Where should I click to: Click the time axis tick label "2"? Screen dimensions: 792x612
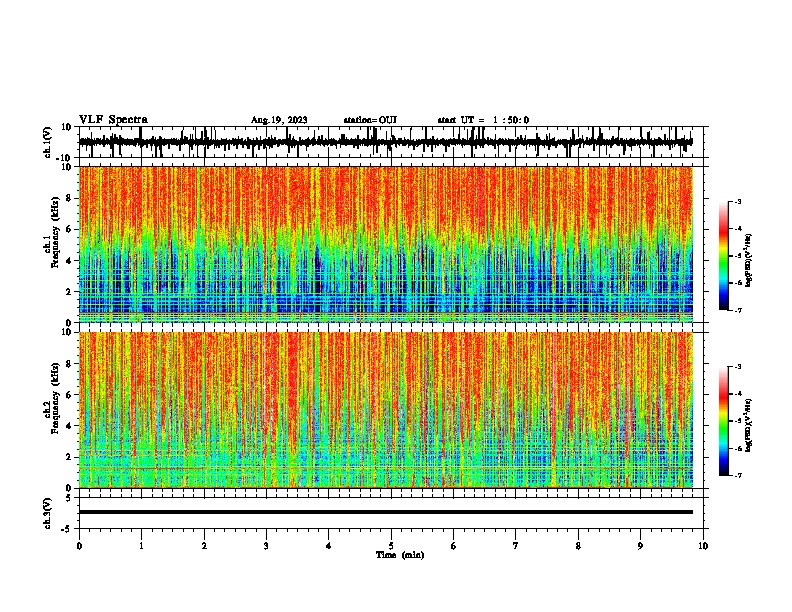tap(204, 546)
